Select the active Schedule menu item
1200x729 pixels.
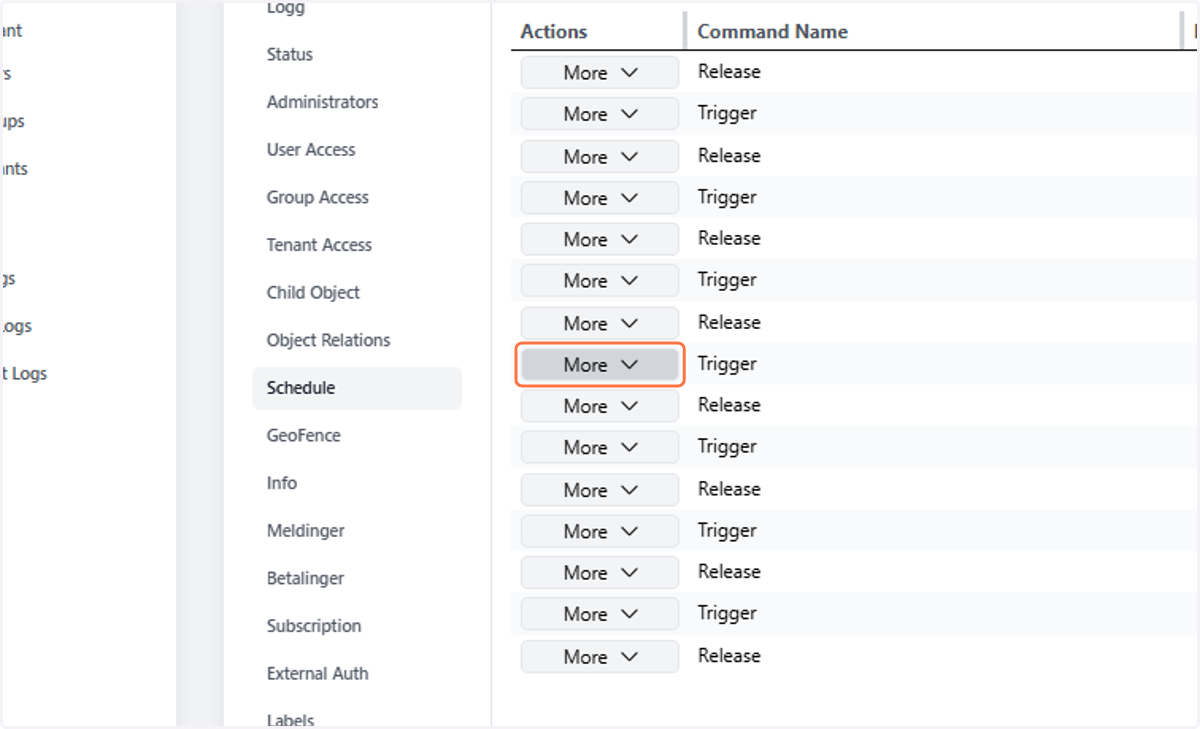[x=357, y=388]
